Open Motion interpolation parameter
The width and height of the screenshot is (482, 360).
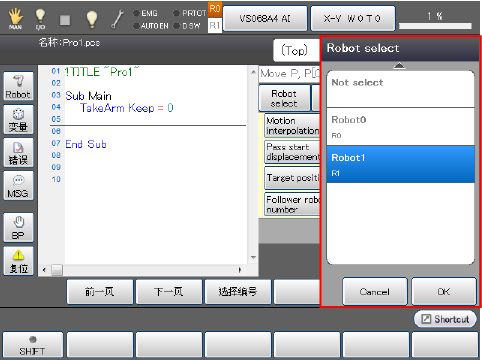point(292,126)
